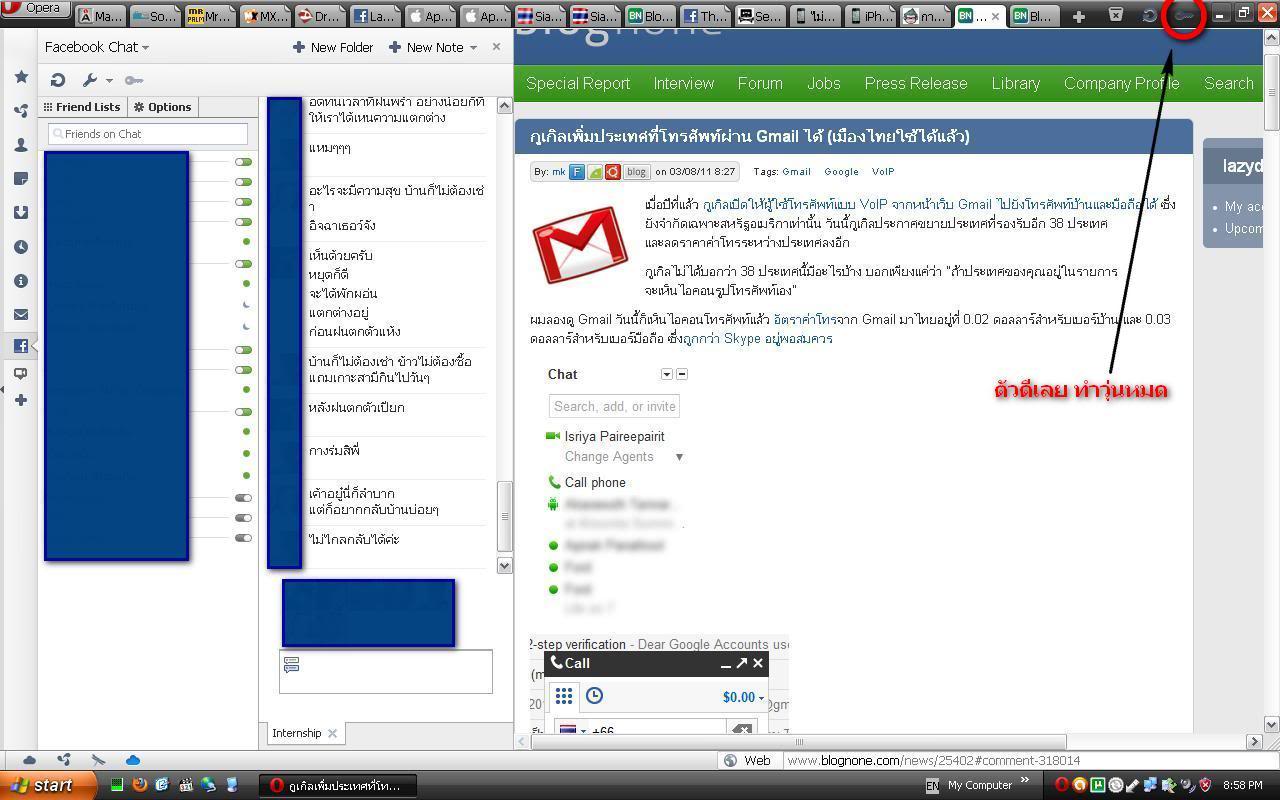Toggle Opera Turbo in the status bar
The height and width of the screenshot is (800, 1280).
pos(98,760)
